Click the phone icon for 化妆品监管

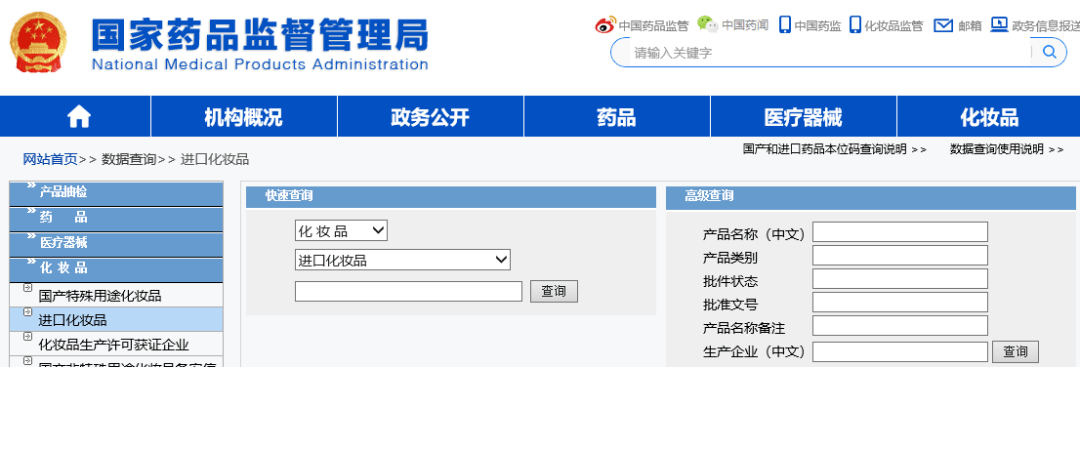coord(855,25)
